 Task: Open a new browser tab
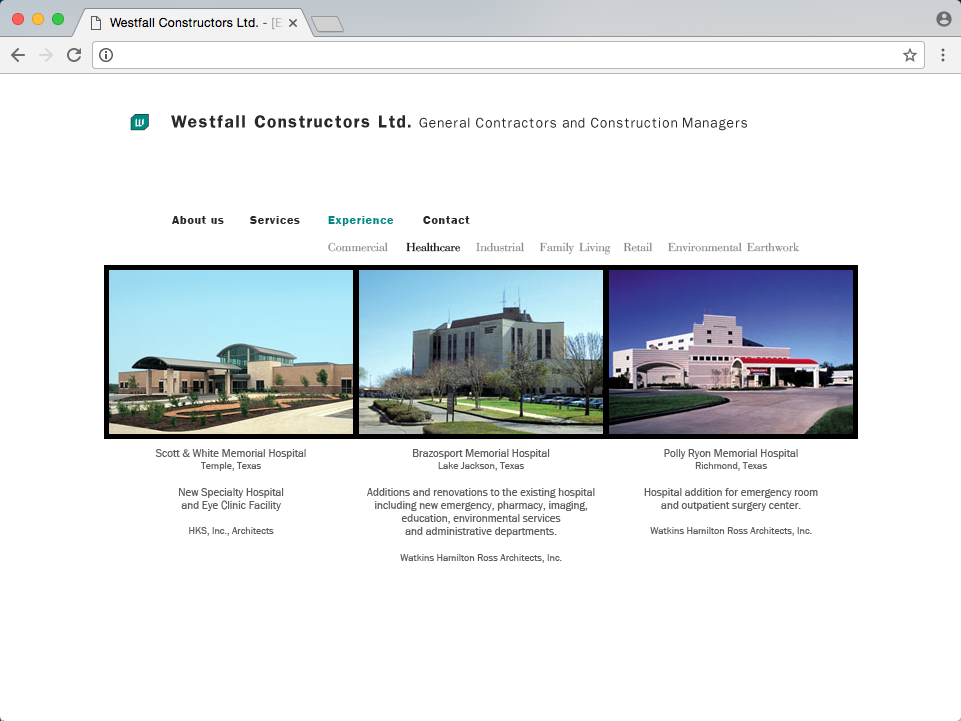[327, 24]
